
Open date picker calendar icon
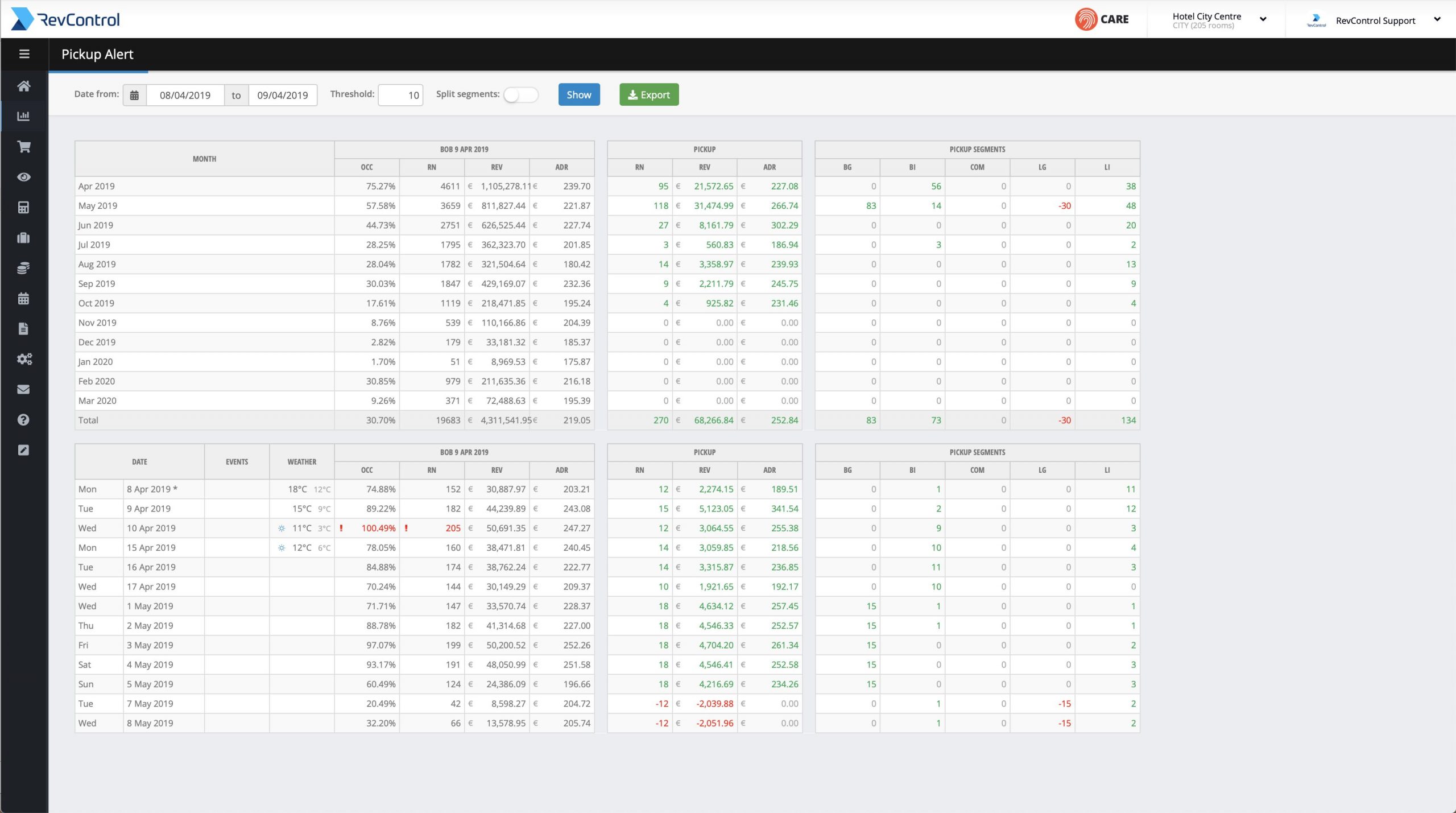point(134,95)
